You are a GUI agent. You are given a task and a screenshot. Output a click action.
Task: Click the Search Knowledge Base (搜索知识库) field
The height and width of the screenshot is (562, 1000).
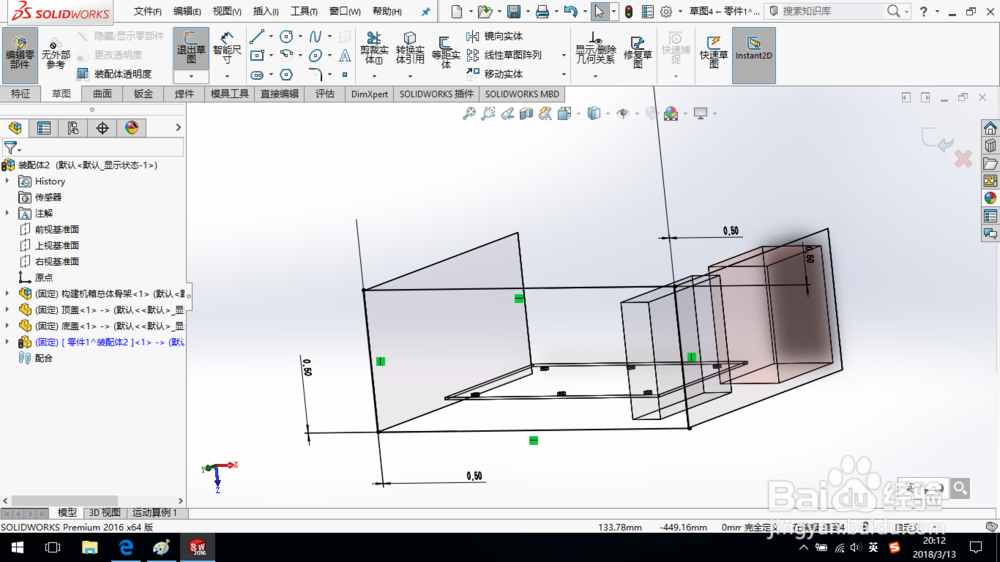[833, 11]
